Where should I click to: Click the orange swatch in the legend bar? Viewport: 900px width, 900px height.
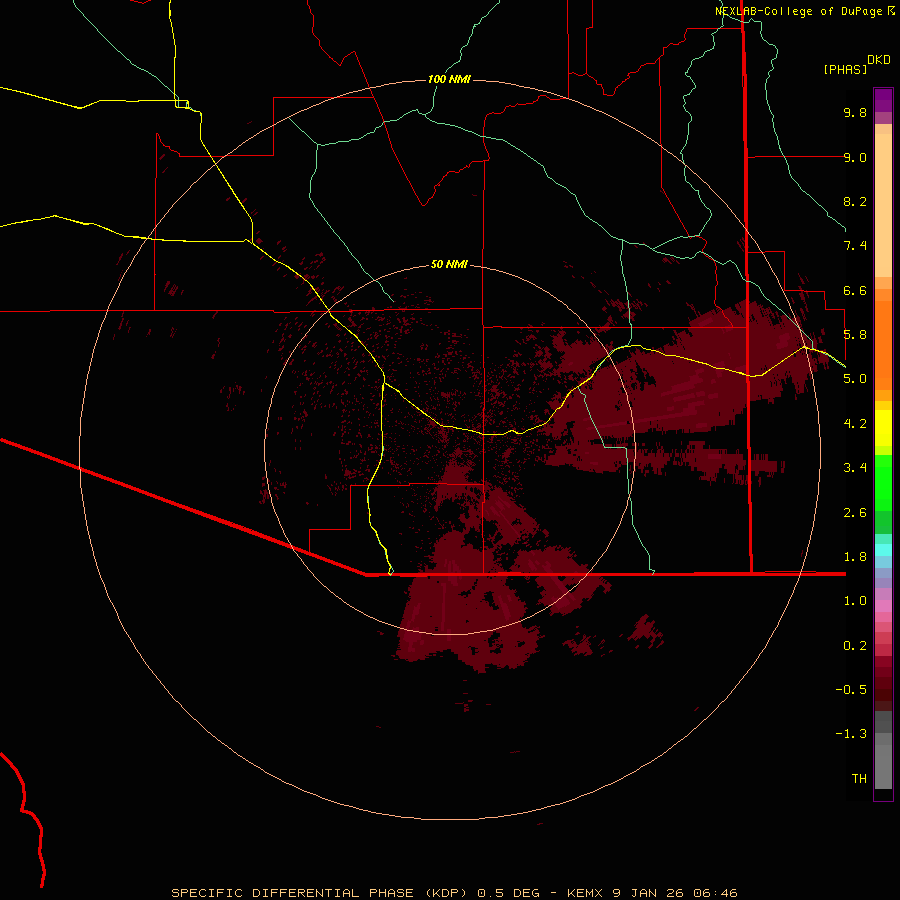(x=883, y=344)
